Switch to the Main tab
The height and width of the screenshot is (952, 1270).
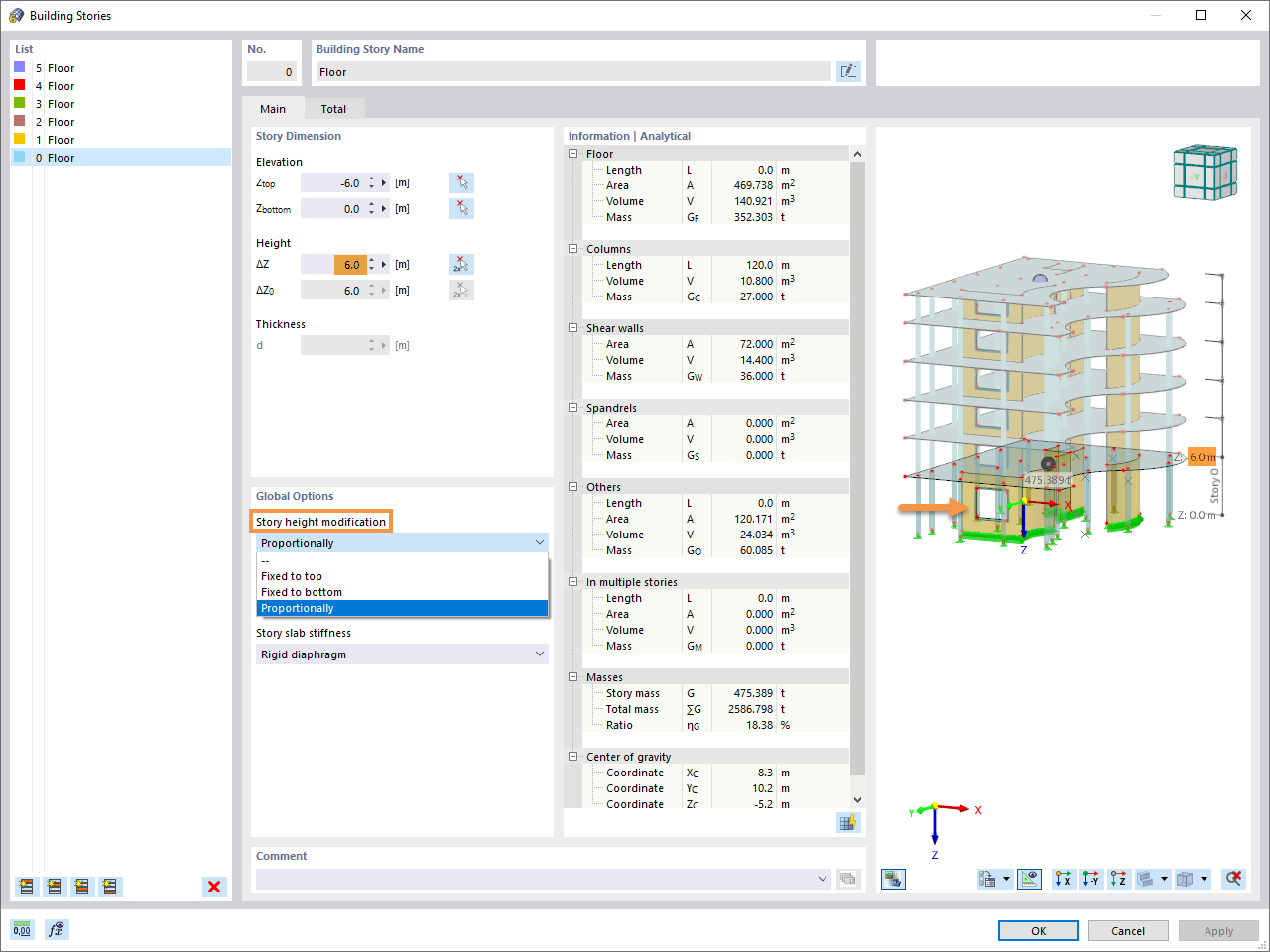(273, 109)
